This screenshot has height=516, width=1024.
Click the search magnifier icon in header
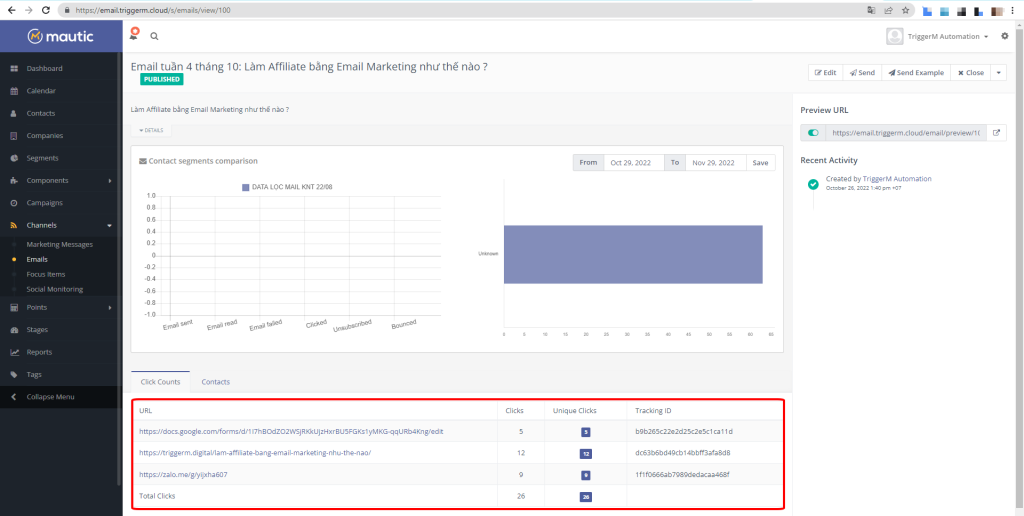point(154,36)
